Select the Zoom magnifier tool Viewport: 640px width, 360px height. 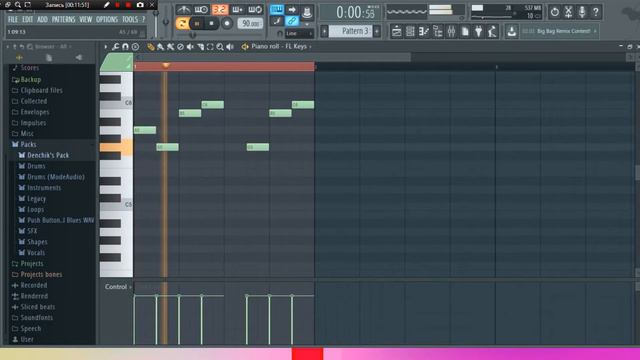click(220, 47)
